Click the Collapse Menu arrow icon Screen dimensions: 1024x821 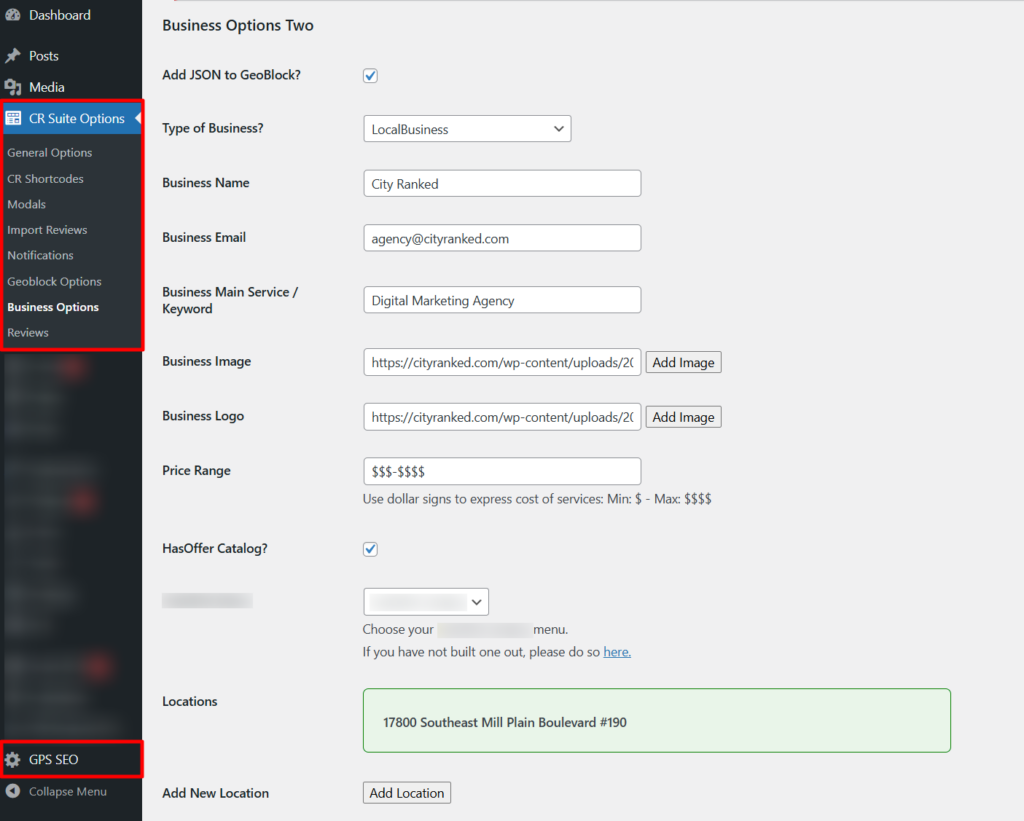[13, 791]
